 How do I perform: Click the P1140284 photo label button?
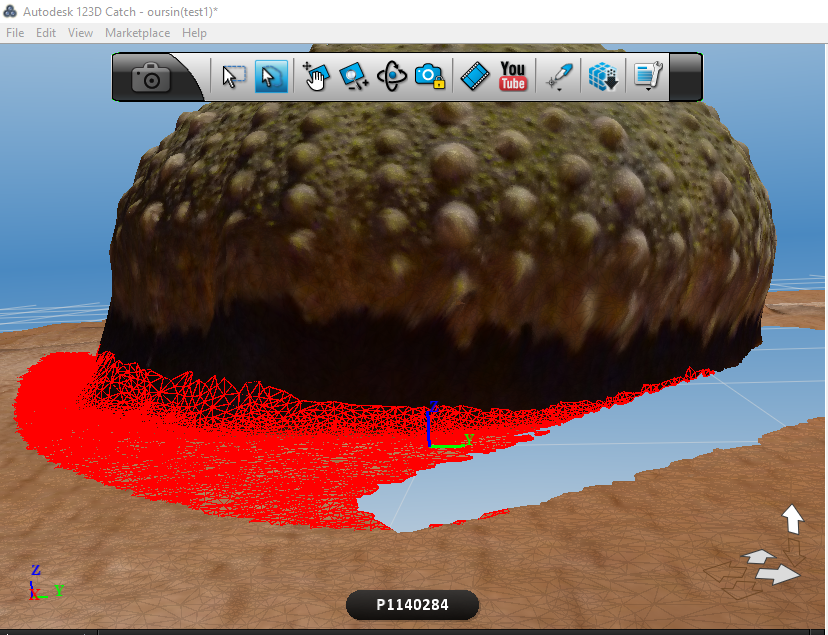pos(412,605)
